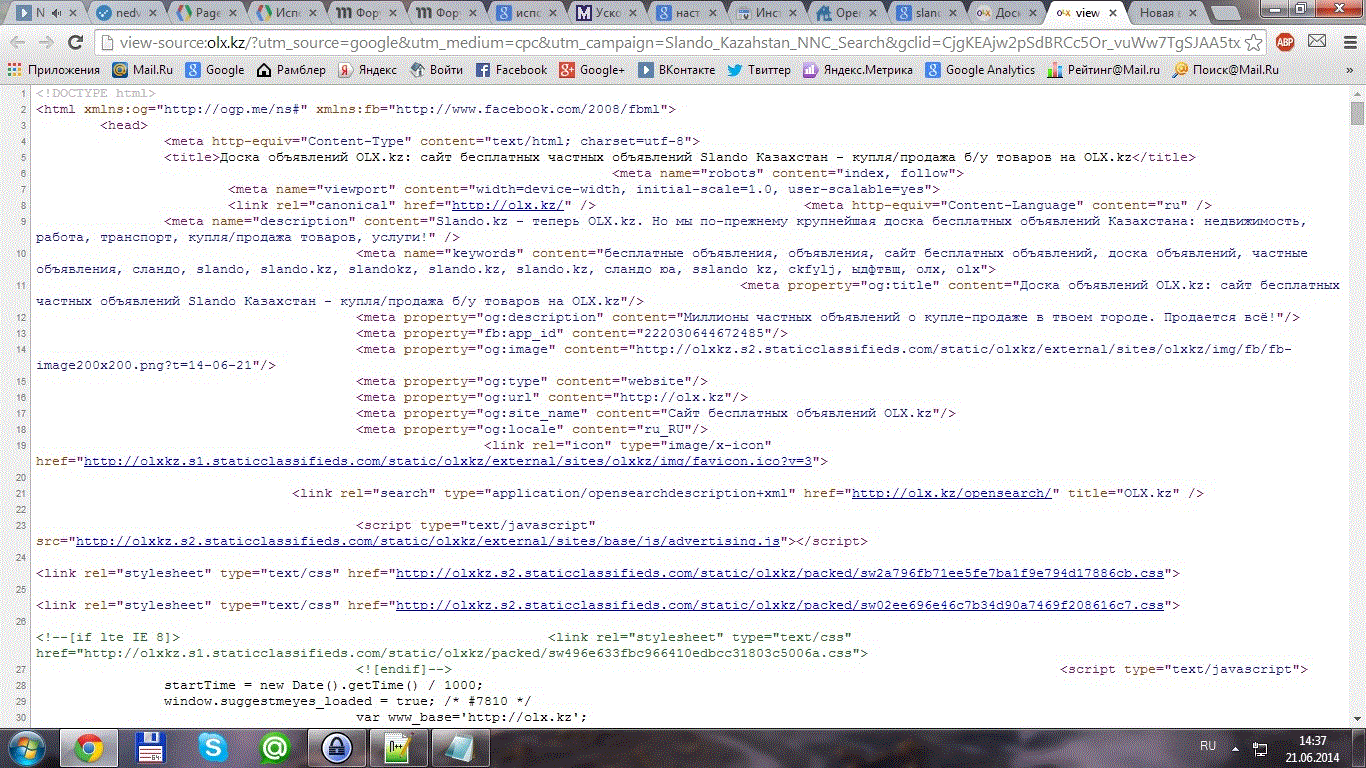Click the fb:app_id meta line

(x=572, y=333)
